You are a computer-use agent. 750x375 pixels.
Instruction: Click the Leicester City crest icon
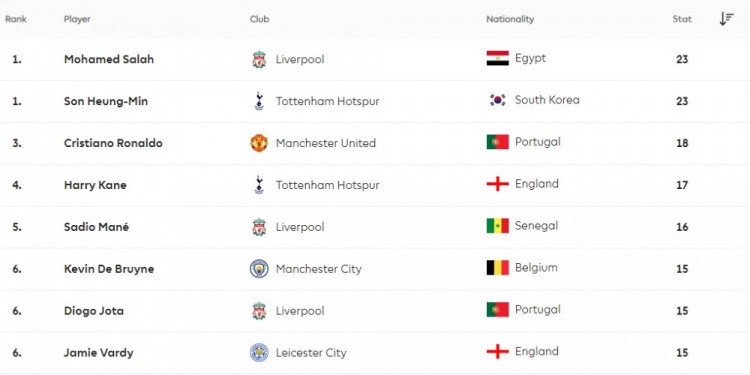click(259, 353)
